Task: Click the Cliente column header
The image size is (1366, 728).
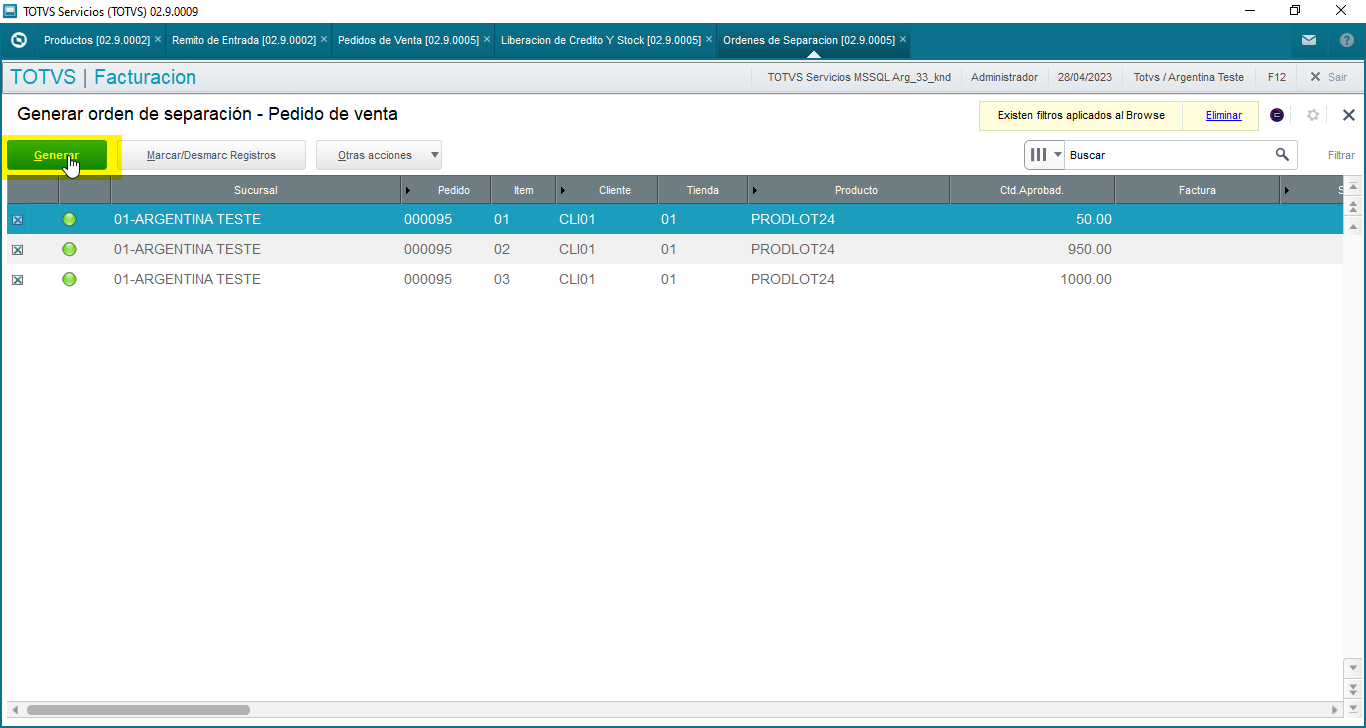Action: point(607,190)
